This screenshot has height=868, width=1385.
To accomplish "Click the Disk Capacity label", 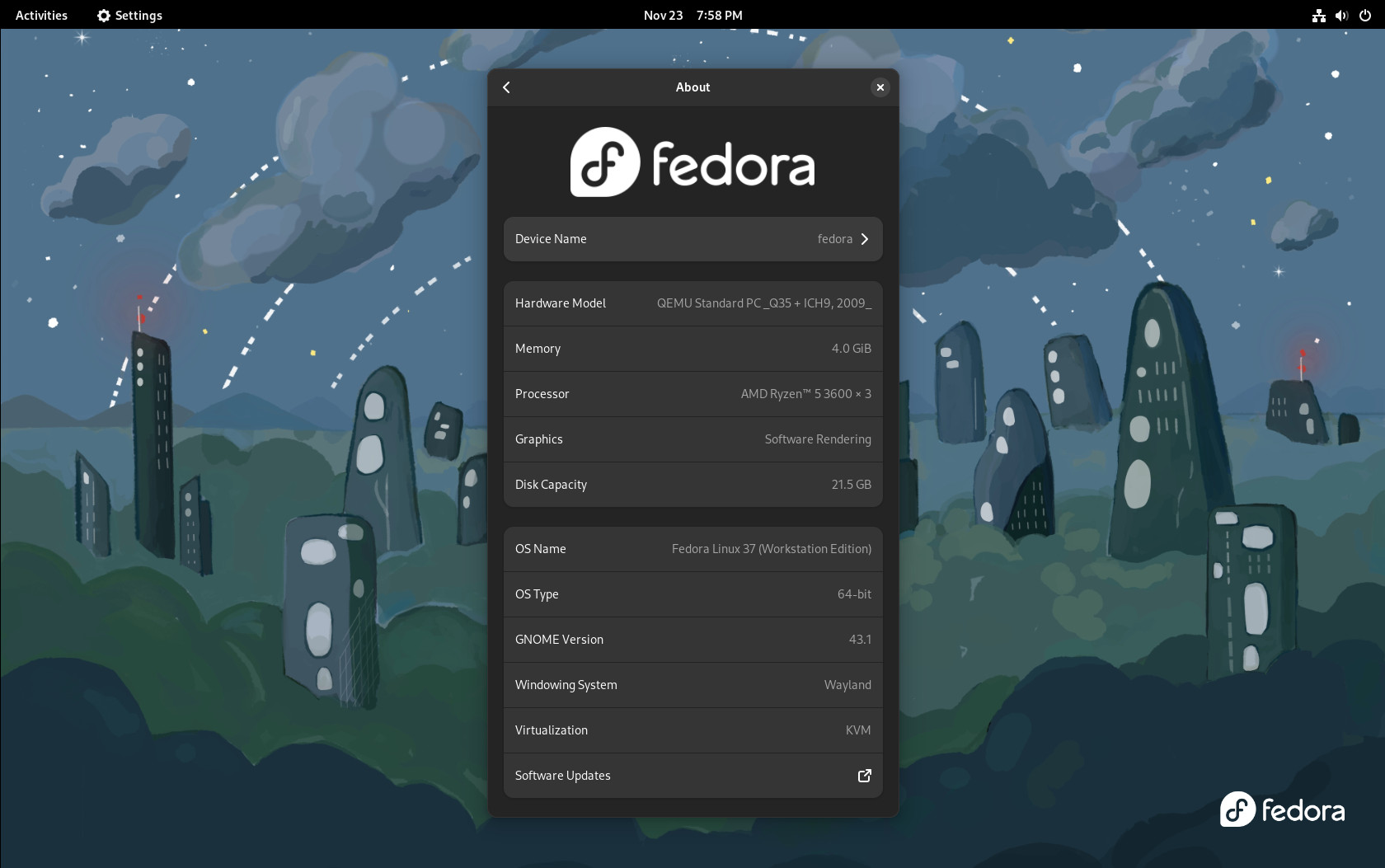I will pos(551,485).
